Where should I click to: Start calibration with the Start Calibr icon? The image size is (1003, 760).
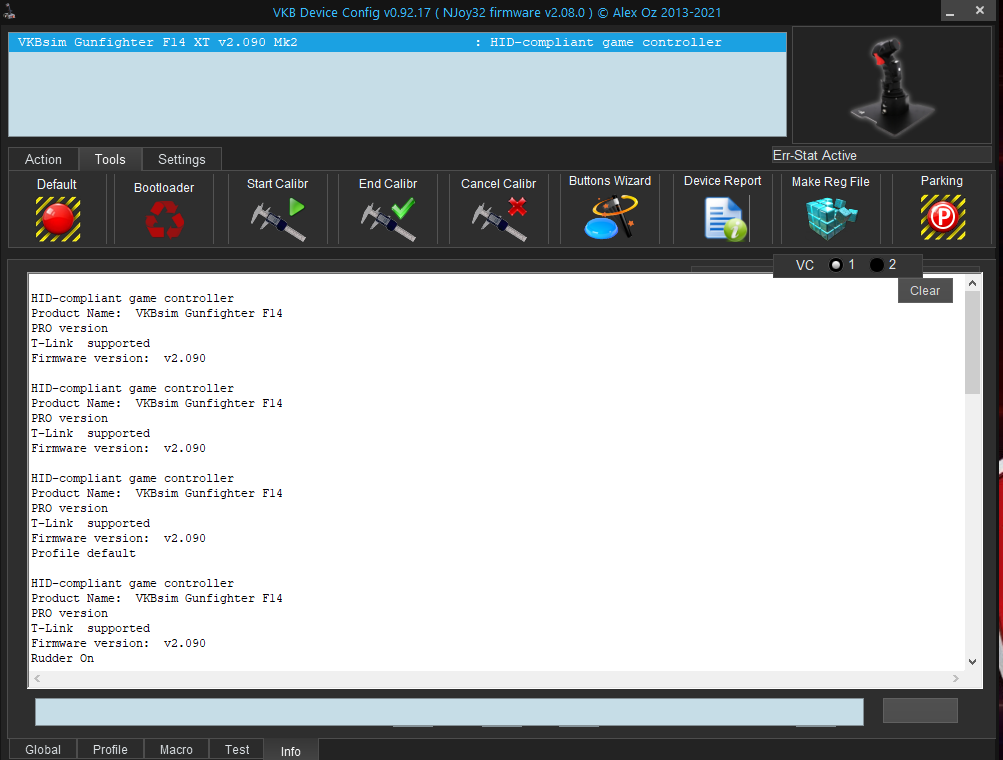(x=278, y=219)
